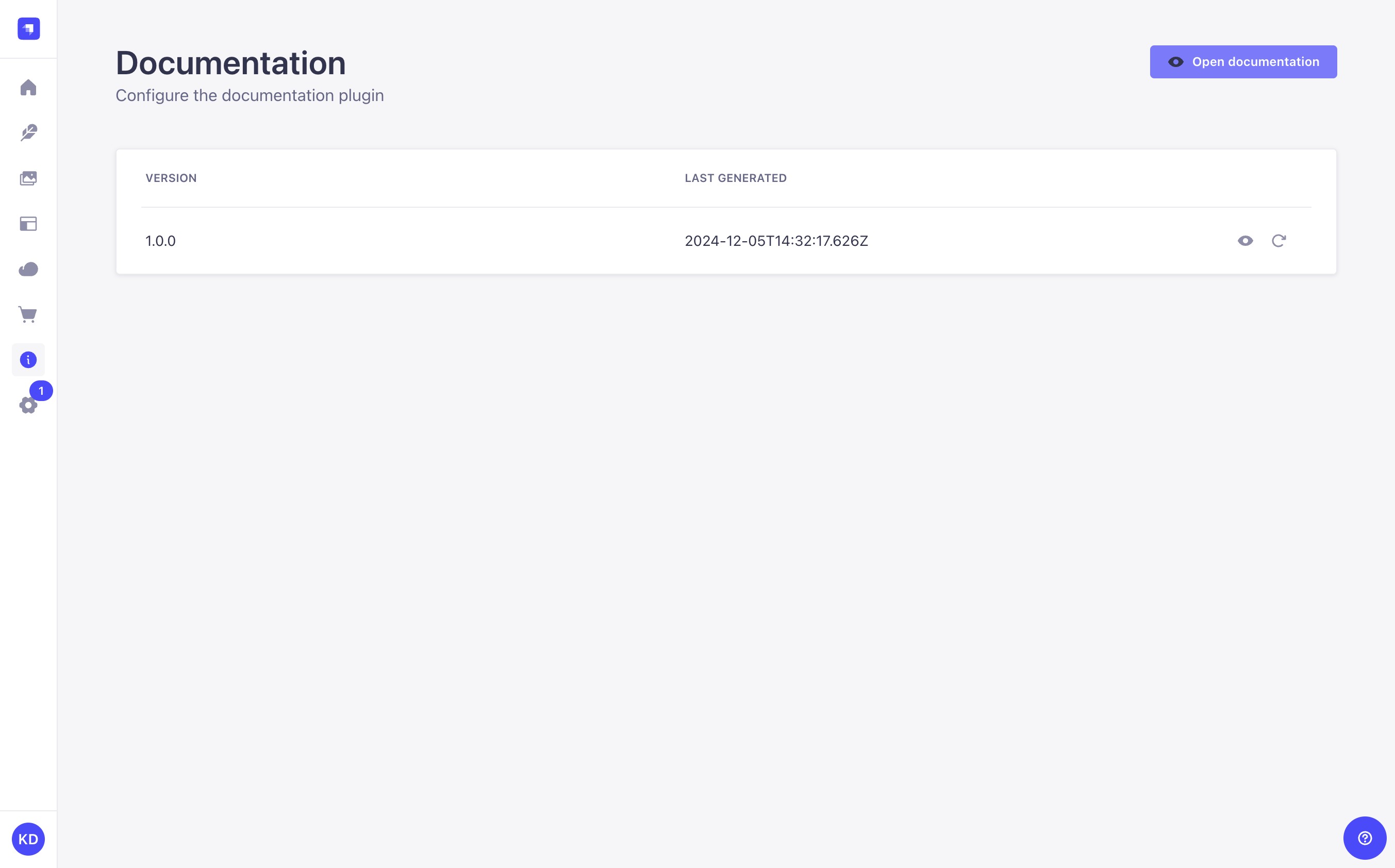This screenshot has height=868, width=1395.
Task: Open Media Library pictures icon
Action: click(x=28, y=178)
